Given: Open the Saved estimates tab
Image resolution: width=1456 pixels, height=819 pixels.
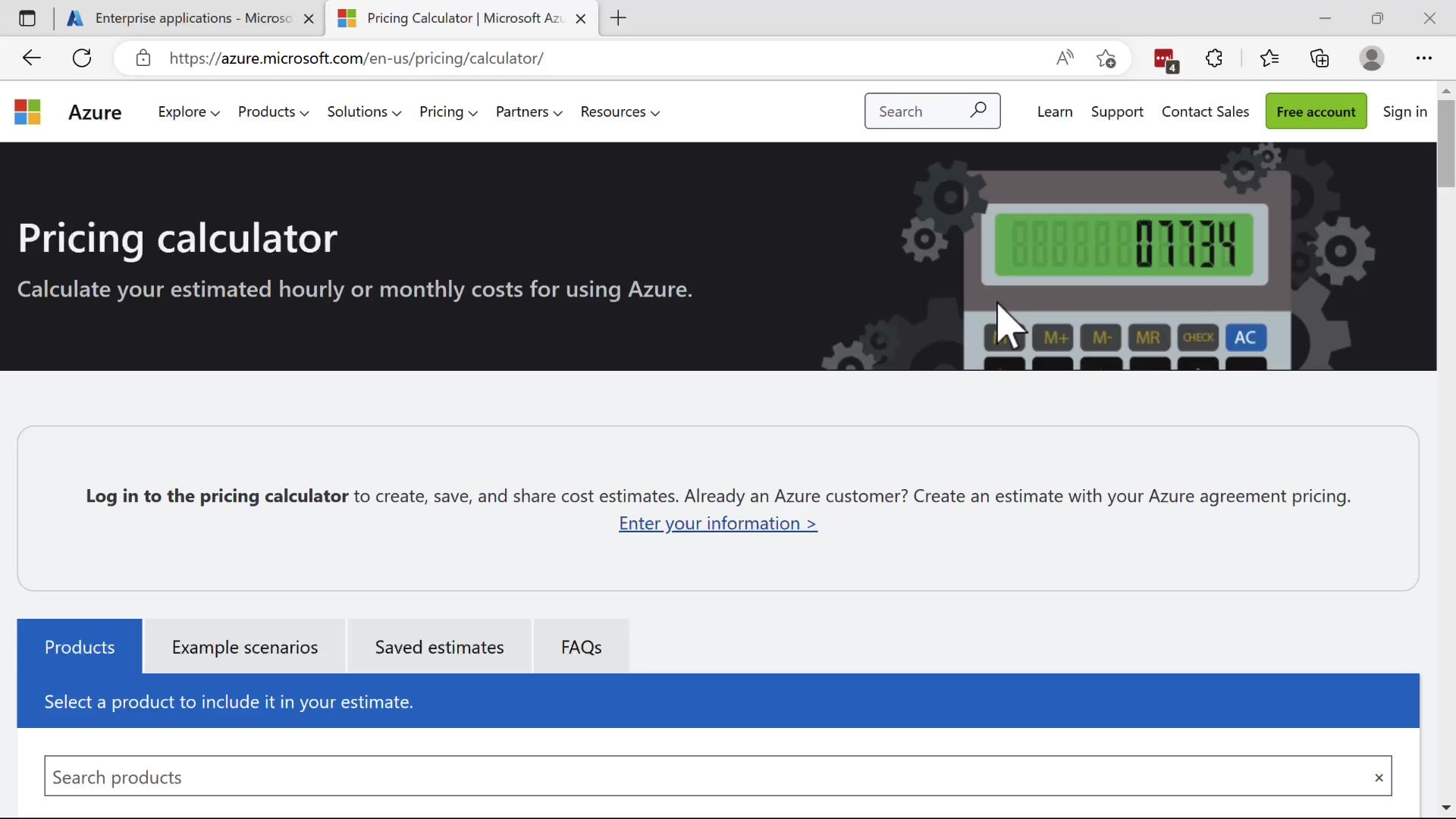Looking at the screenshot, I should click(x=439, y=647).
